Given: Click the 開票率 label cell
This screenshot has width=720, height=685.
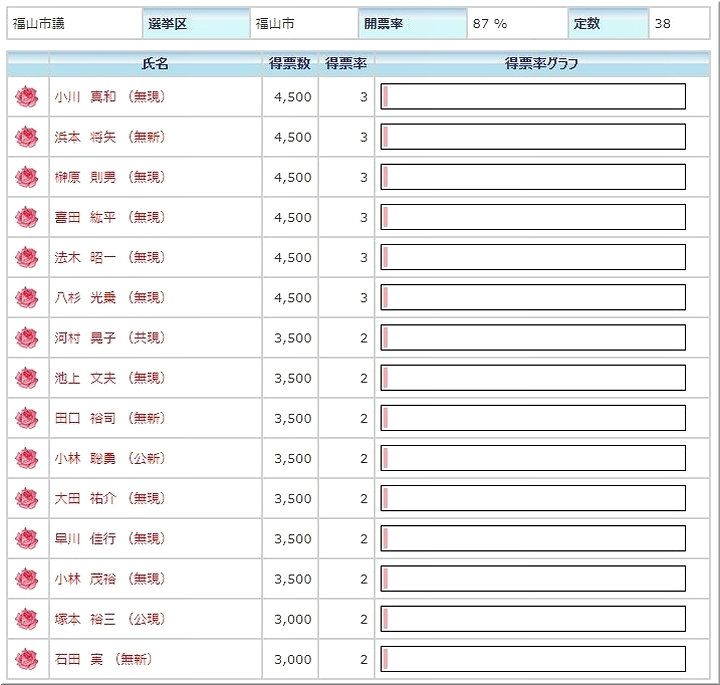Looking at the screenshot, I should click(412, 23).
